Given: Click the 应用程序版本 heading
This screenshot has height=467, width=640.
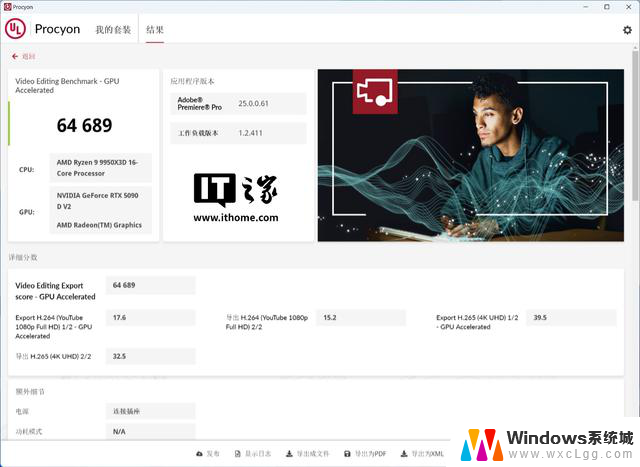Looking at the screenshot, I should tap(192, 81).
